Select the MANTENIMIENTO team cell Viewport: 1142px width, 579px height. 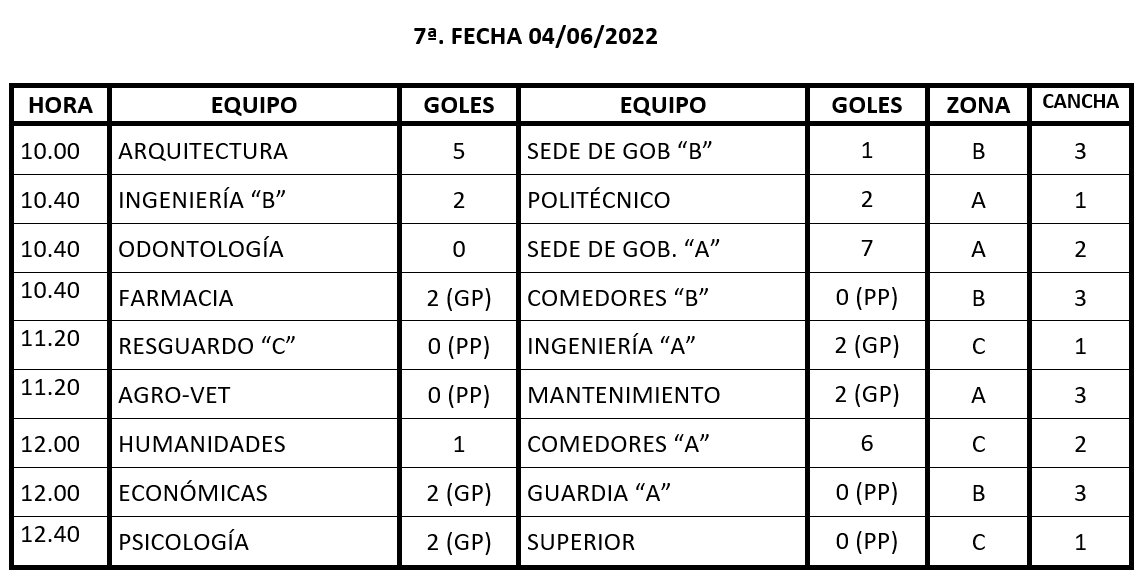[663, 395]
